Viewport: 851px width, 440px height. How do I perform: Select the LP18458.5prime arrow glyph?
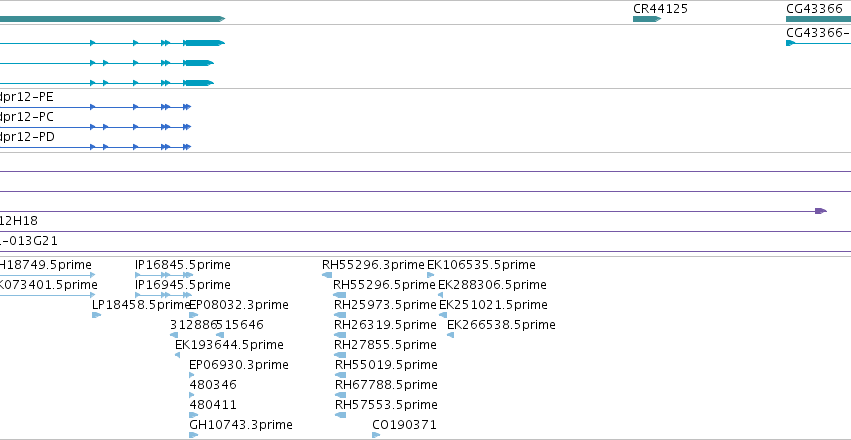pyautogui.click(x=97, y=315)
